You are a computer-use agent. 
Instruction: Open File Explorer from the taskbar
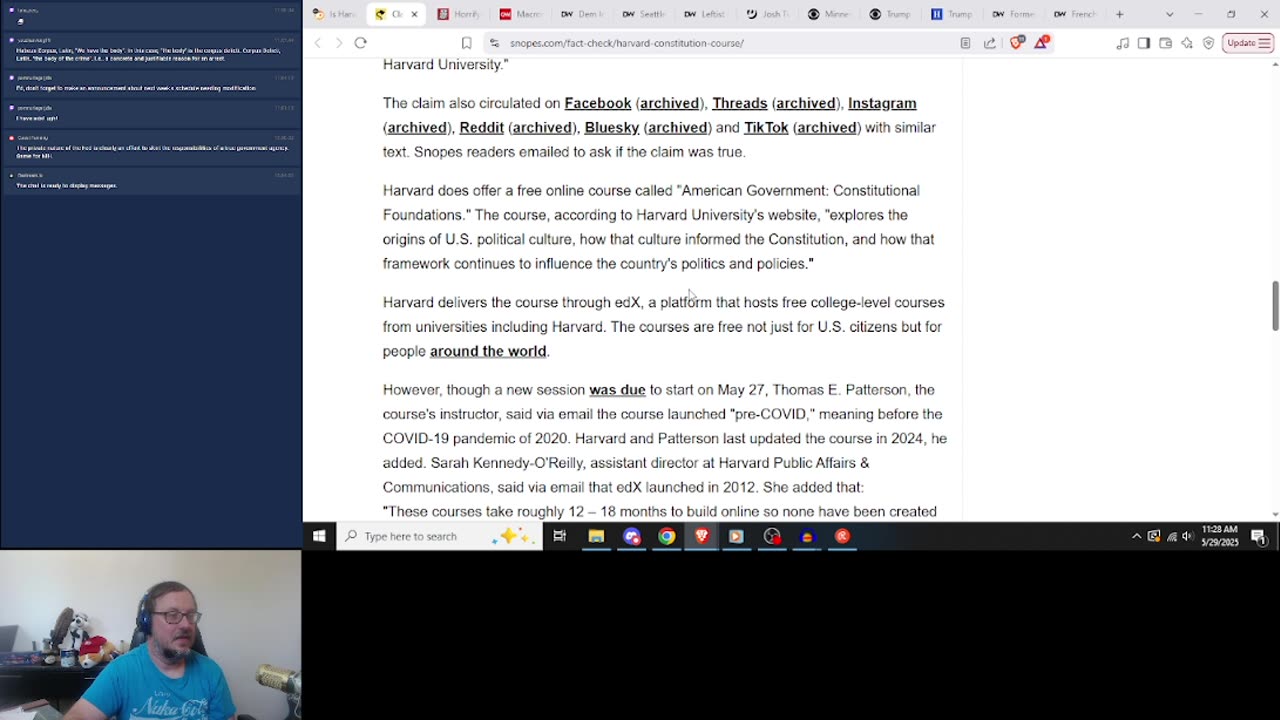(x=596, y=536)
